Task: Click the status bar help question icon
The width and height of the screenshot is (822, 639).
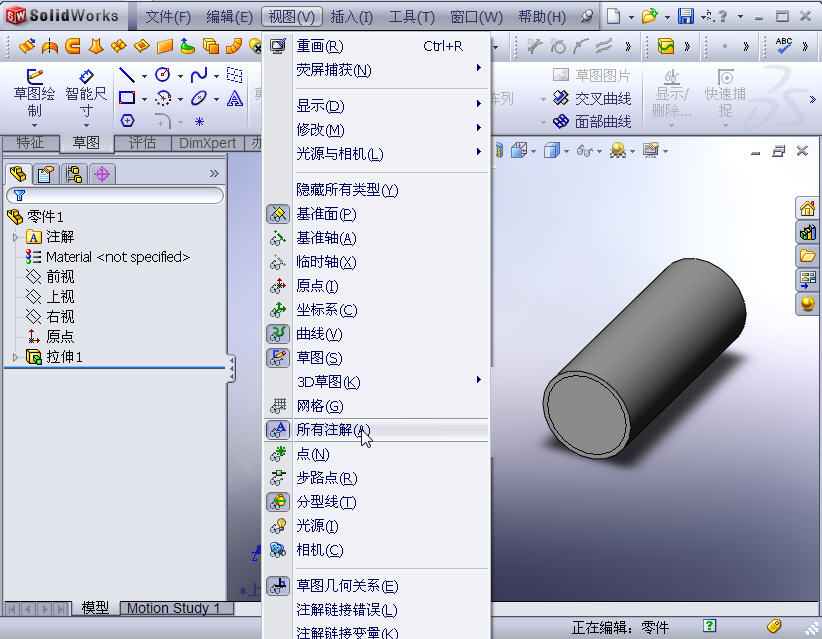Action: pos(709,625)
